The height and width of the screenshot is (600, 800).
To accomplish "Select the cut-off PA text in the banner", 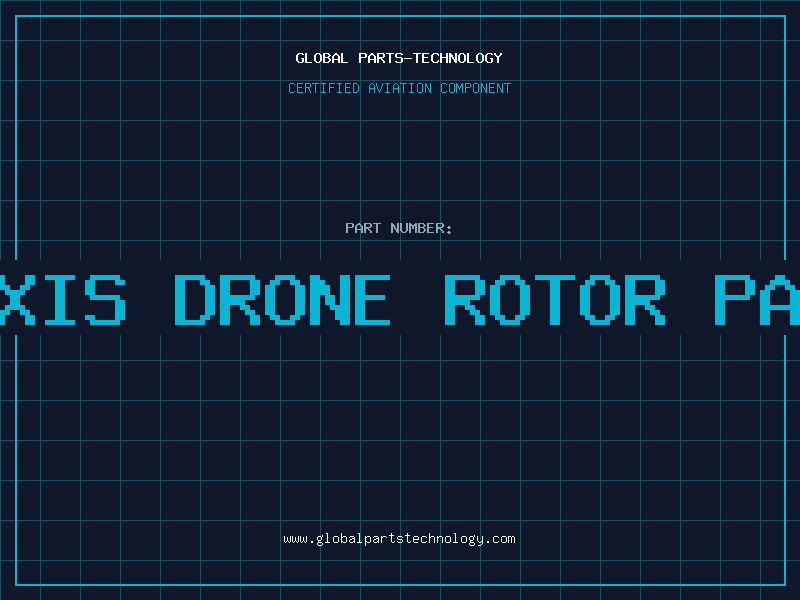I will [x=757, y=299].
